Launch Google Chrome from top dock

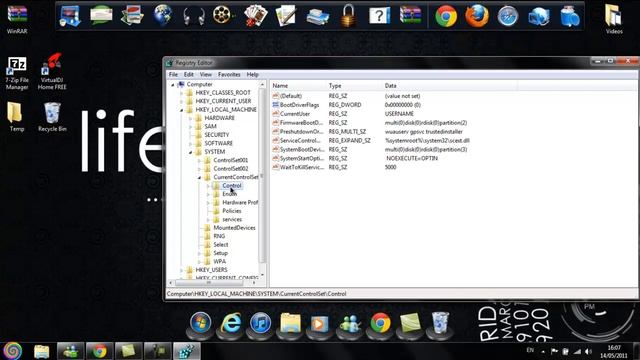click(446, 16)
